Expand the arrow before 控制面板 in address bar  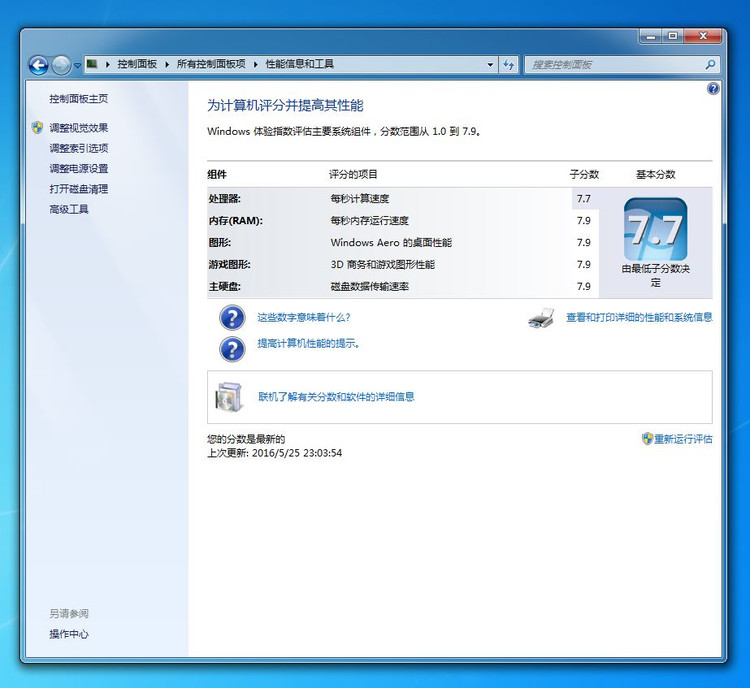[x=108, y=64]
